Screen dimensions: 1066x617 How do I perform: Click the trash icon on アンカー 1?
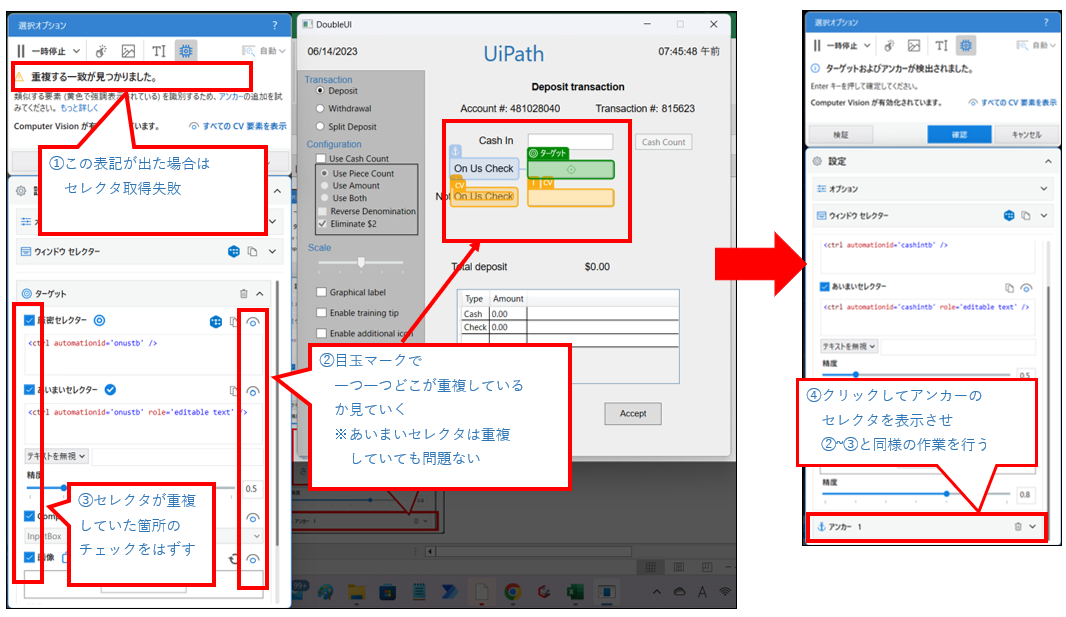[x=1019, y=527]
